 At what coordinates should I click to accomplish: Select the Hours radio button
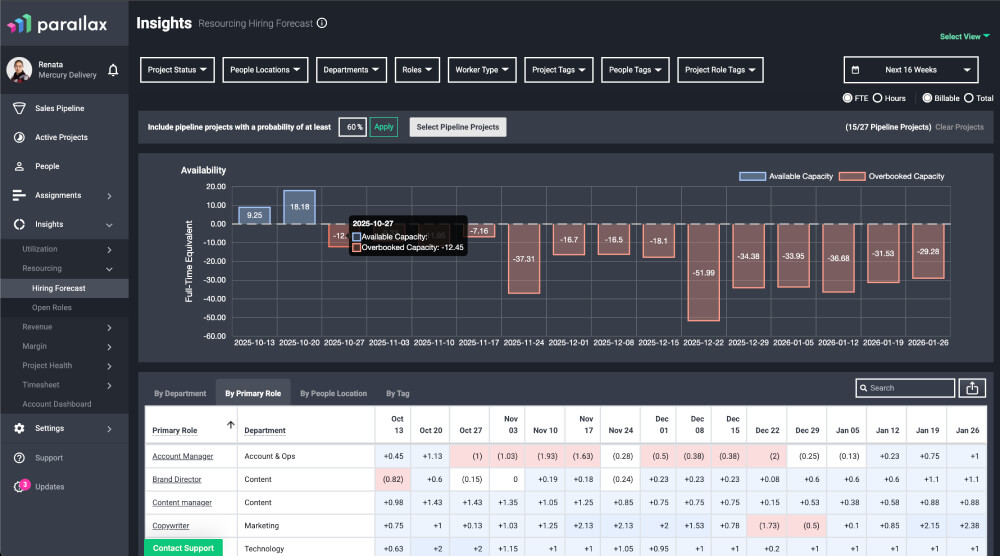click(877, 98)
